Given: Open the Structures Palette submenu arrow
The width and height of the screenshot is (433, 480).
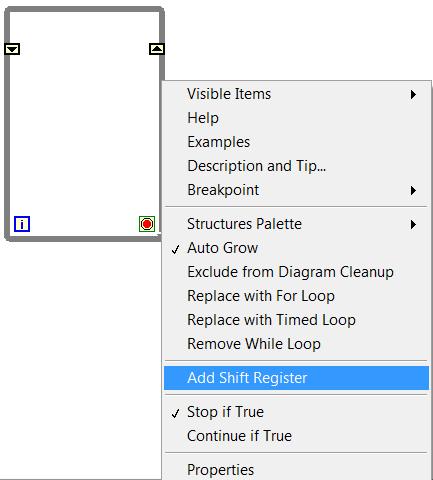Looking at the screenshot, I should point(413,224).
